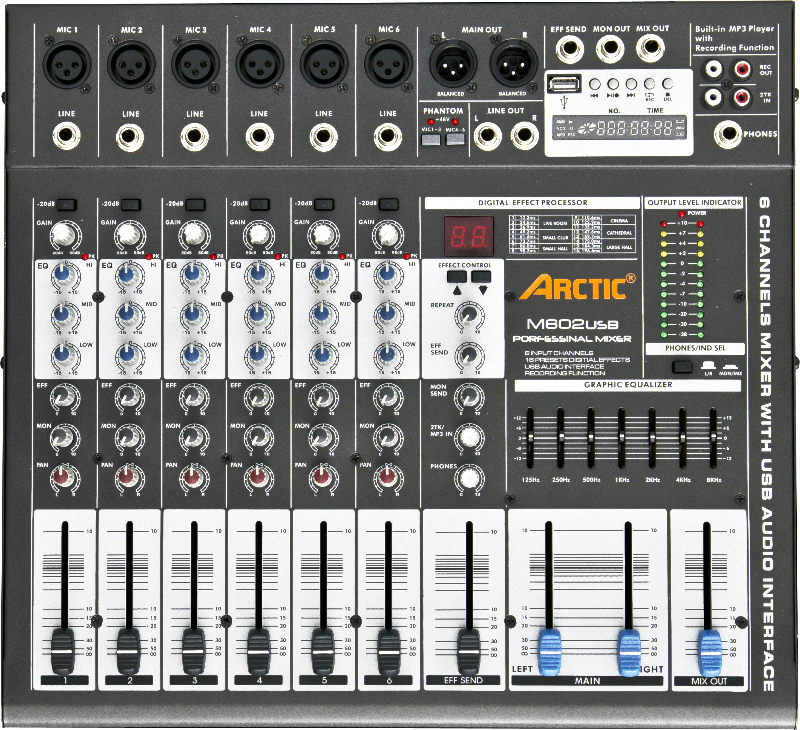
Task: Click the red digital effect preset display
Action: [x=469, y=236]
